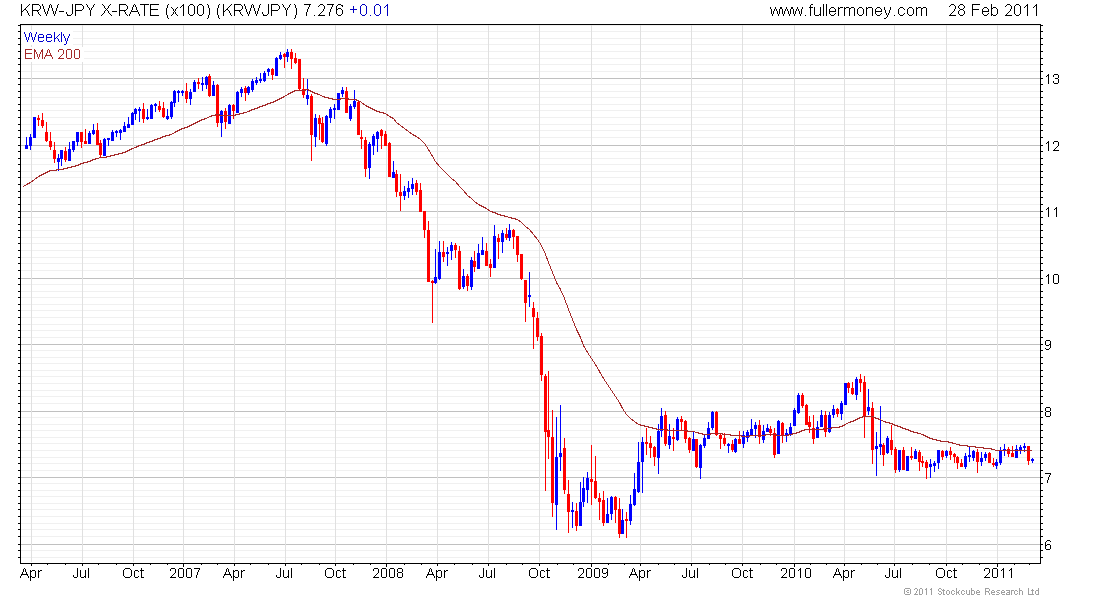
Task: Click the Stockcube Research Ltd copyright text
Action: [972, 592]
